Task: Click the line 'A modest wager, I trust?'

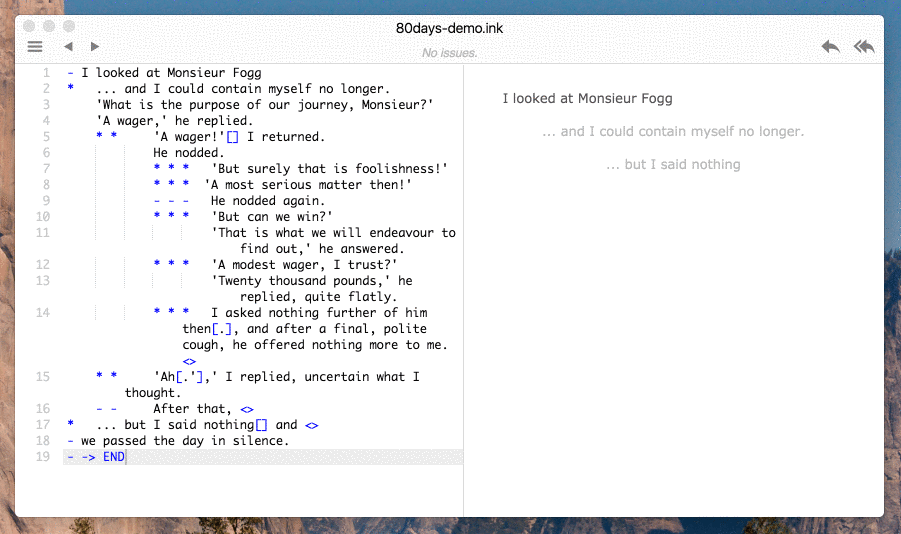Action: [x=304, y=265]
